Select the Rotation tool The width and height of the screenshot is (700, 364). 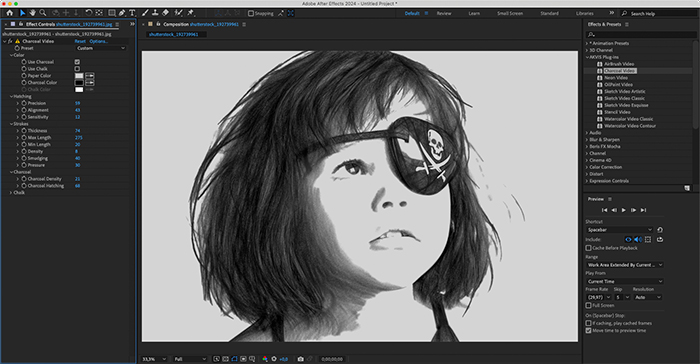click(x=89, y=13)
